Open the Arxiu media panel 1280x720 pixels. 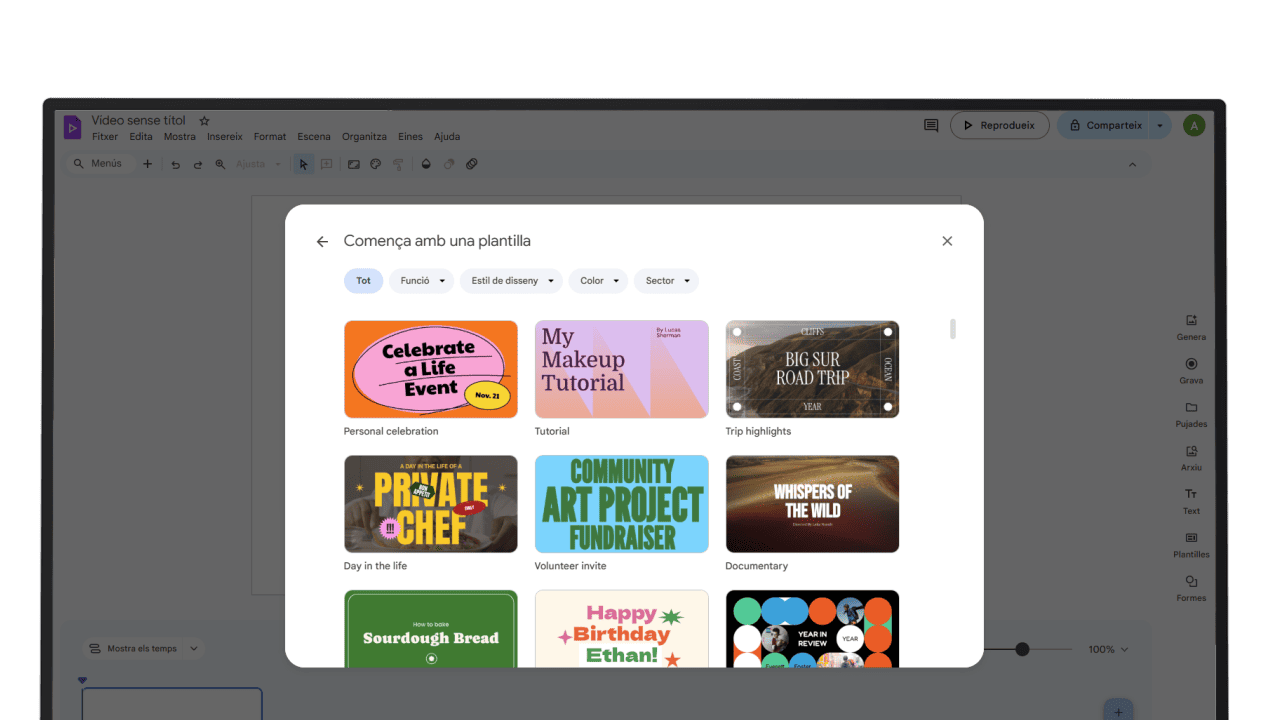(x=1191, y=458)
